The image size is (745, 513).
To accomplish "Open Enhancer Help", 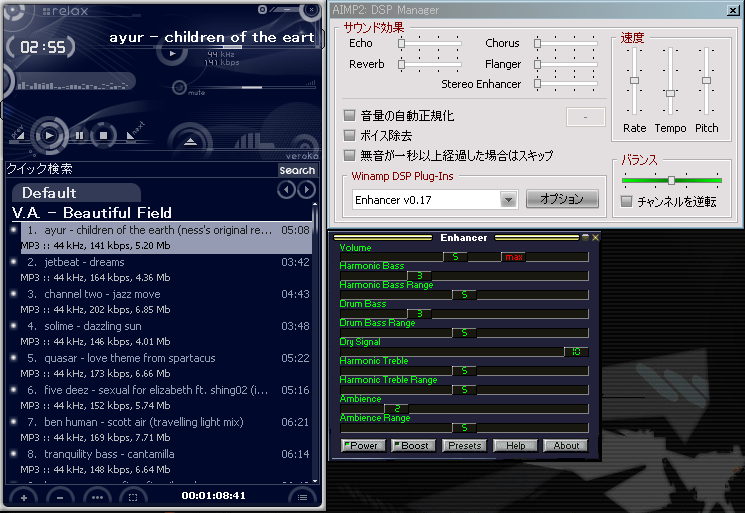I will tap(516, 446).
